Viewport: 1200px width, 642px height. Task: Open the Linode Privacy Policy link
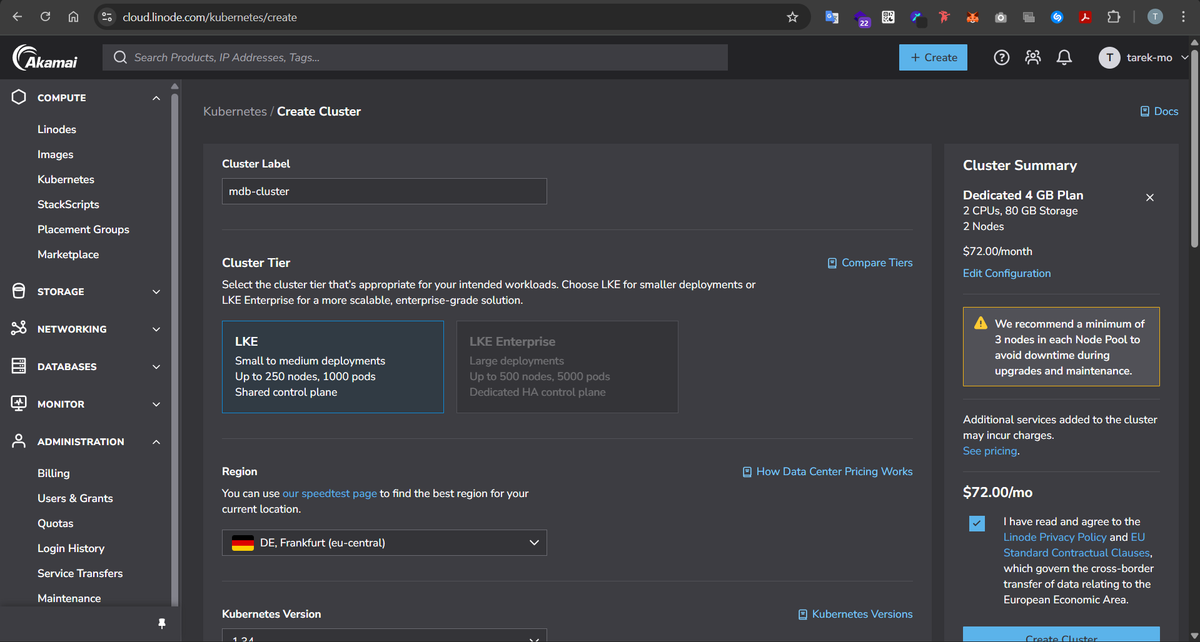click(x=1055, y=538)
